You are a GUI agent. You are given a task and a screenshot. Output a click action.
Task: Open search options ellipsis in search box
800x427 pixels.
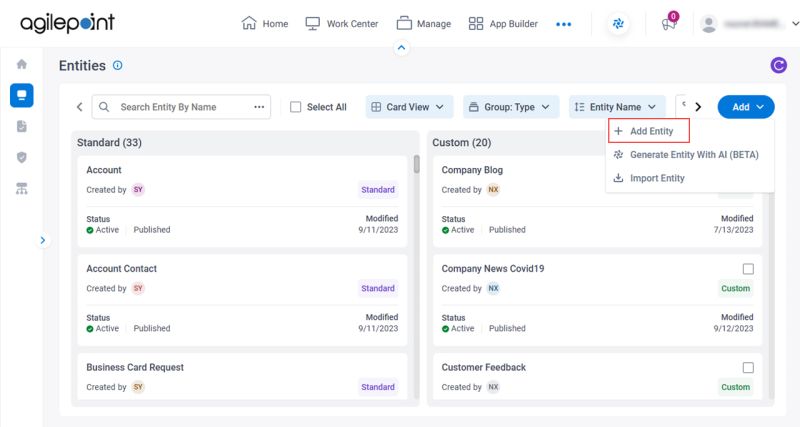(x=259, y=107)
